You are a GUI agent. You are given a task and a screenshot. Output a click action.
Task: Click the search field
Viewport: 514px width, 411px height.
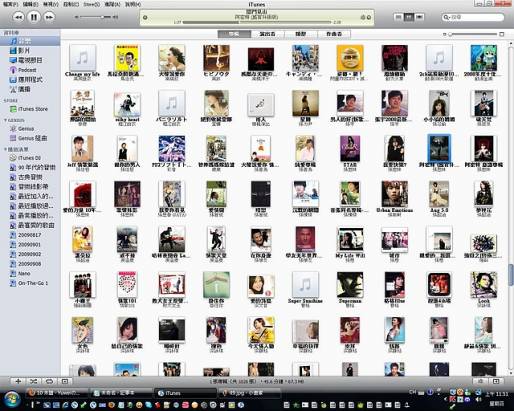473,17
